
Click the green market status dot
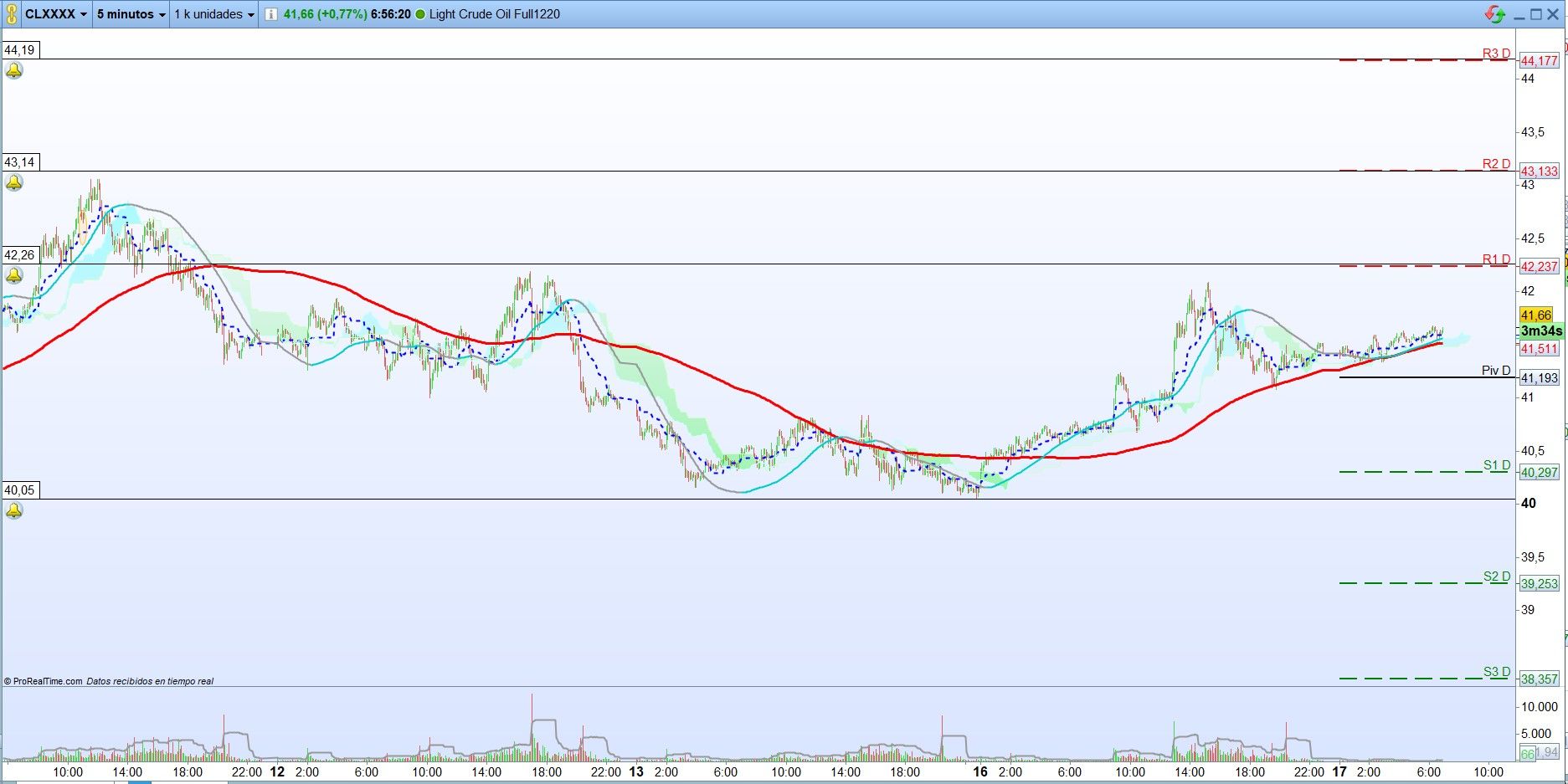[x=420, y=14]
